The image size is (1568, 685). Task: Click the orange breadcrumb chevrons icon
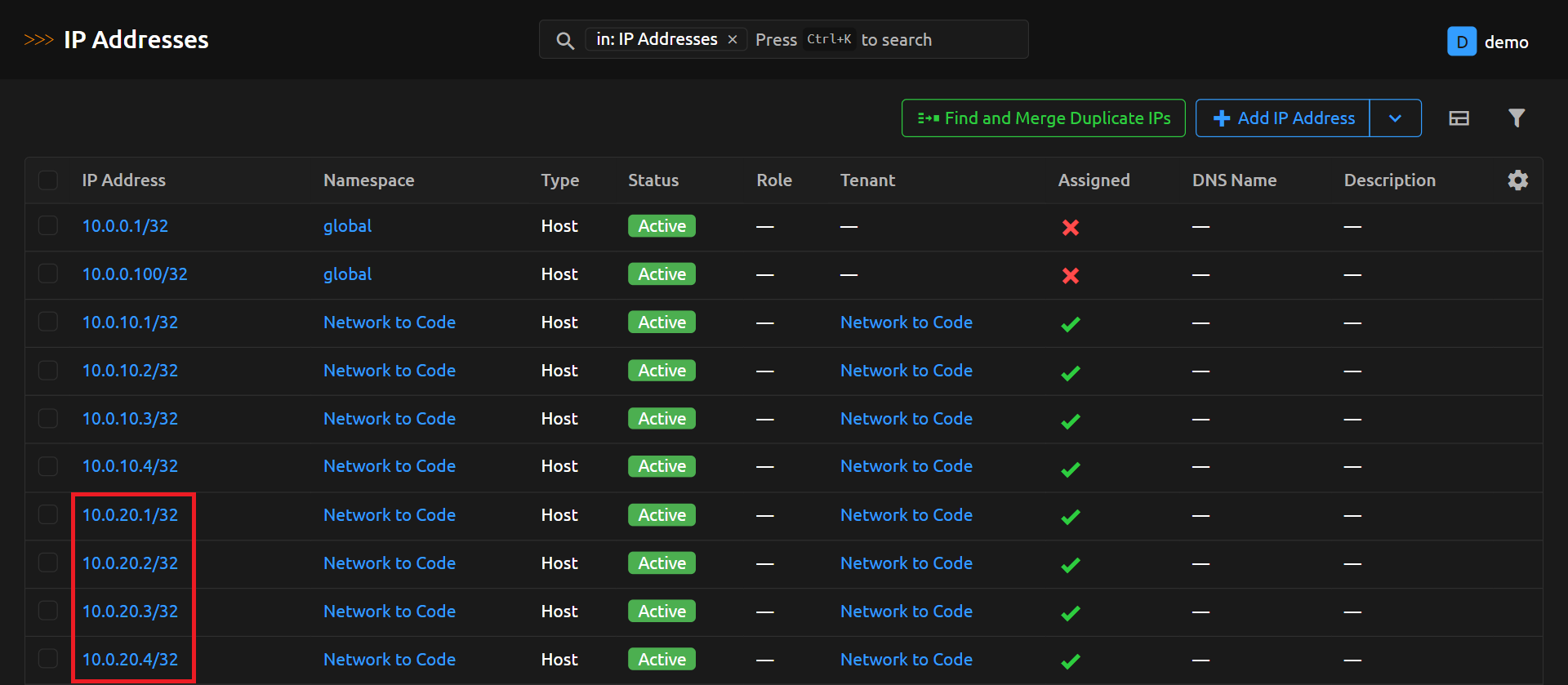tap(38, 40)
